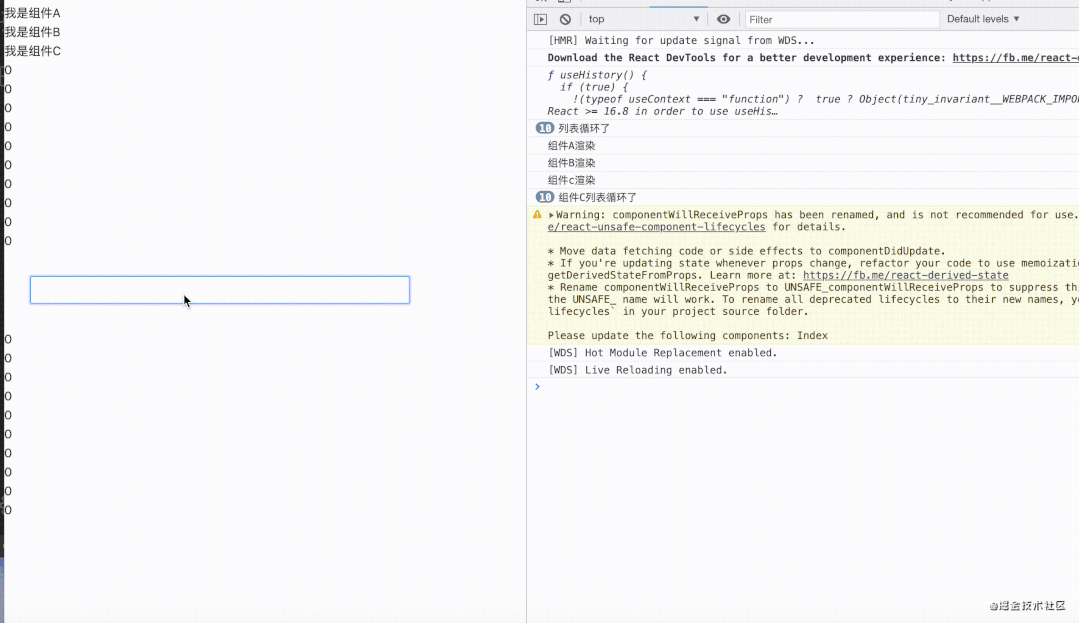Click the 我是组件A text on the page

(32, 13)
